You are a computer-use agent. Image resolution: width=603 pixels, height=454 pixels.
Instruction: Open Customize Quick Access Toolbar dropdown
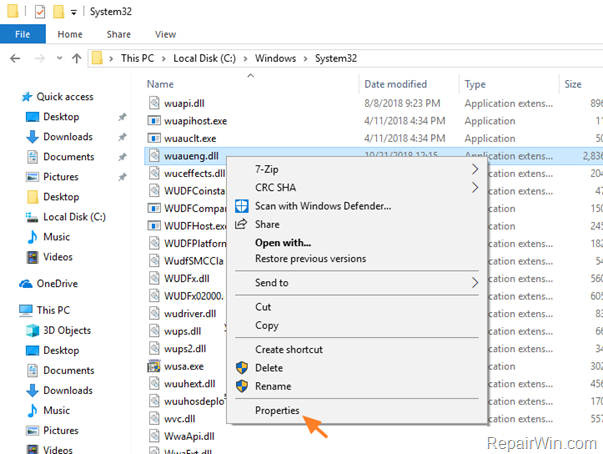click(x=73, y=12)
